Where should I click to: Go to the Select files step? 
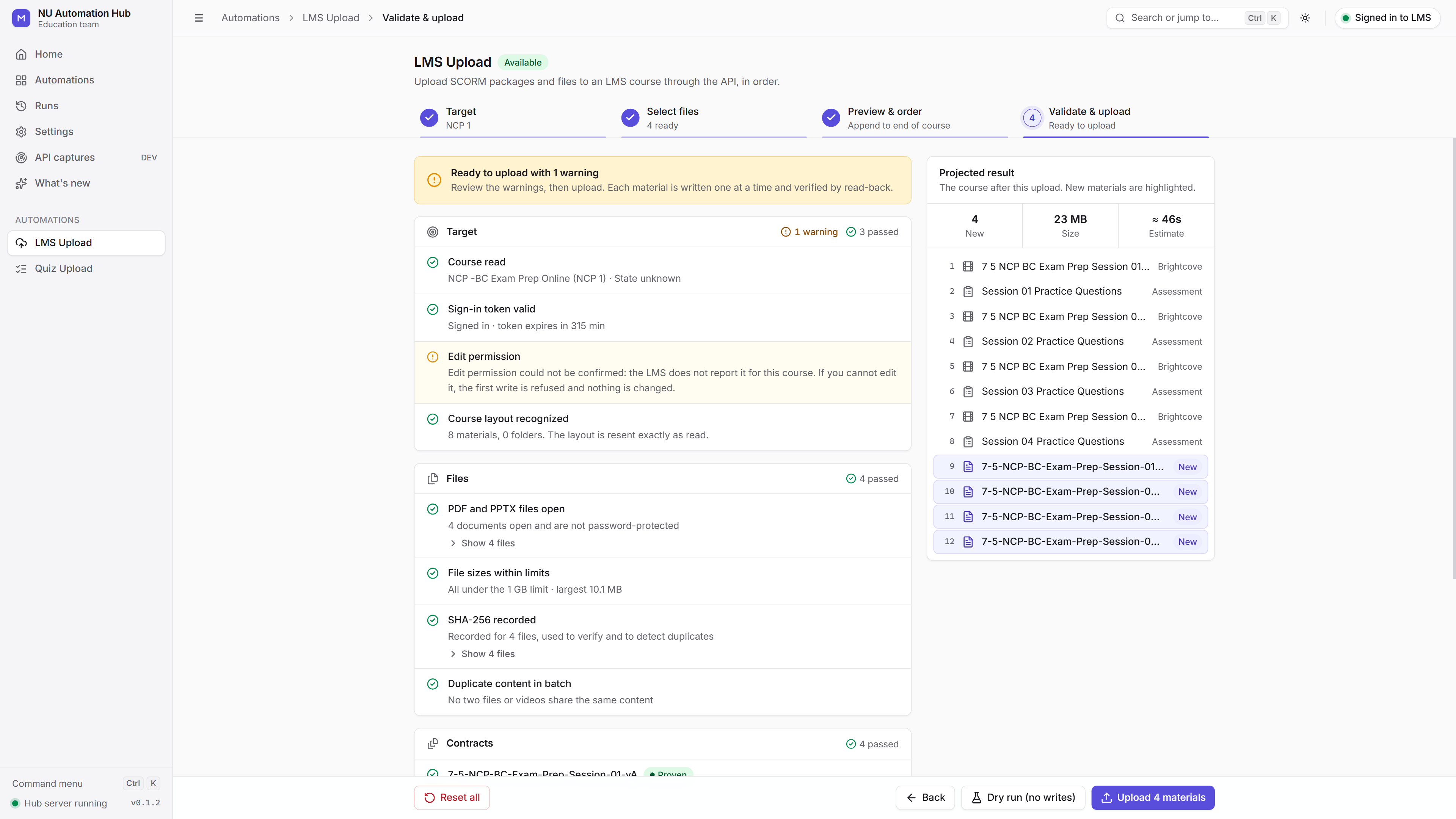[713, 119]
